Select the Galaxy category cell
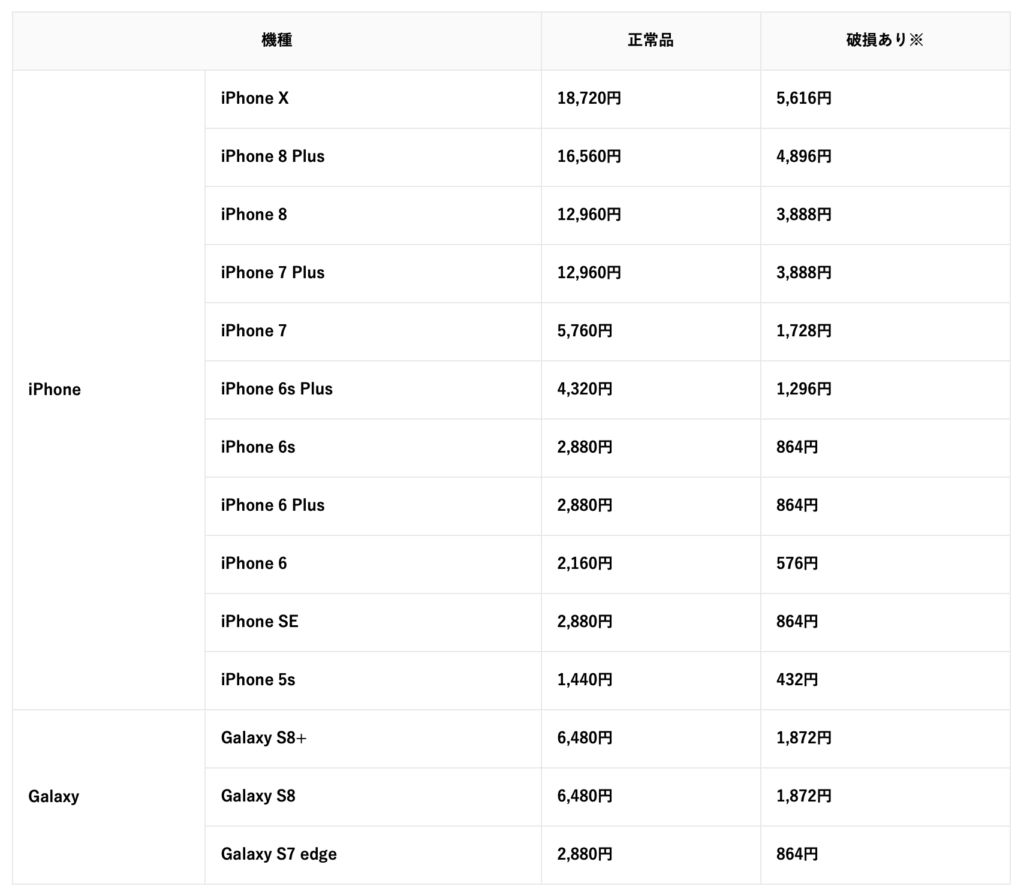 pos(108,797)
